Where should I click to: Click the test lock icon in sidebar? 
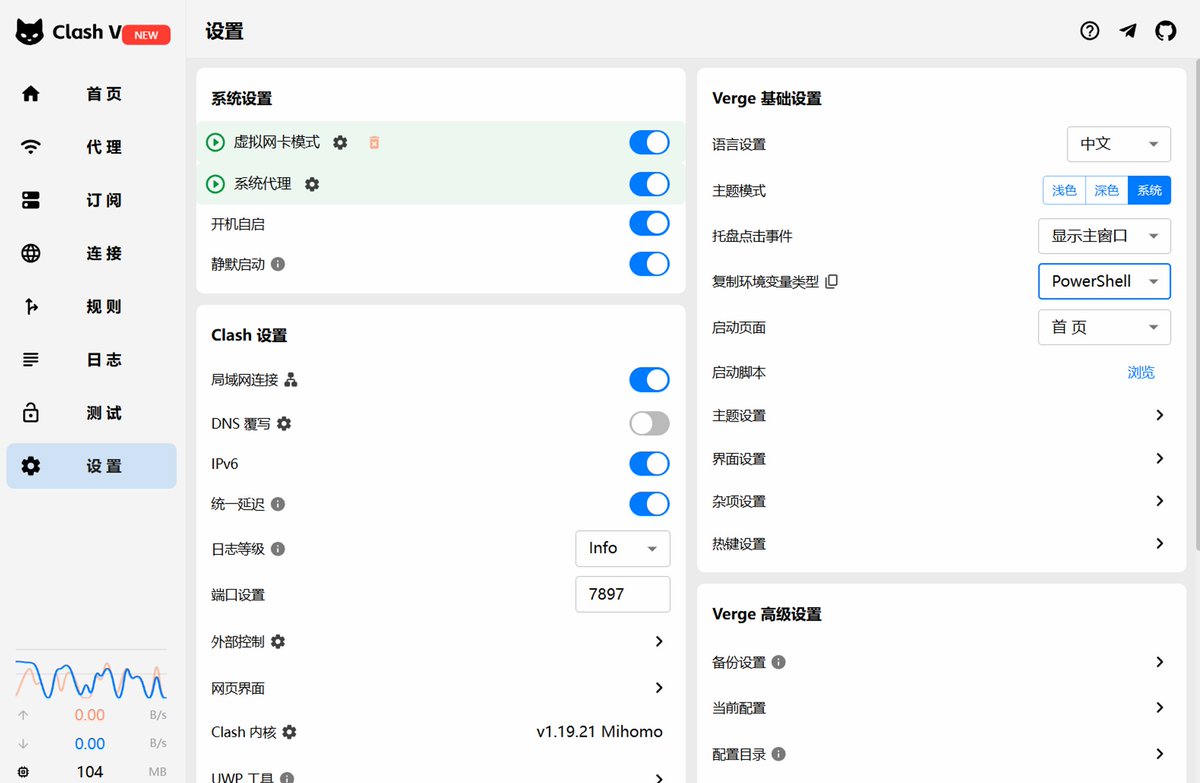pyautogui.click(x=31, y=413)
